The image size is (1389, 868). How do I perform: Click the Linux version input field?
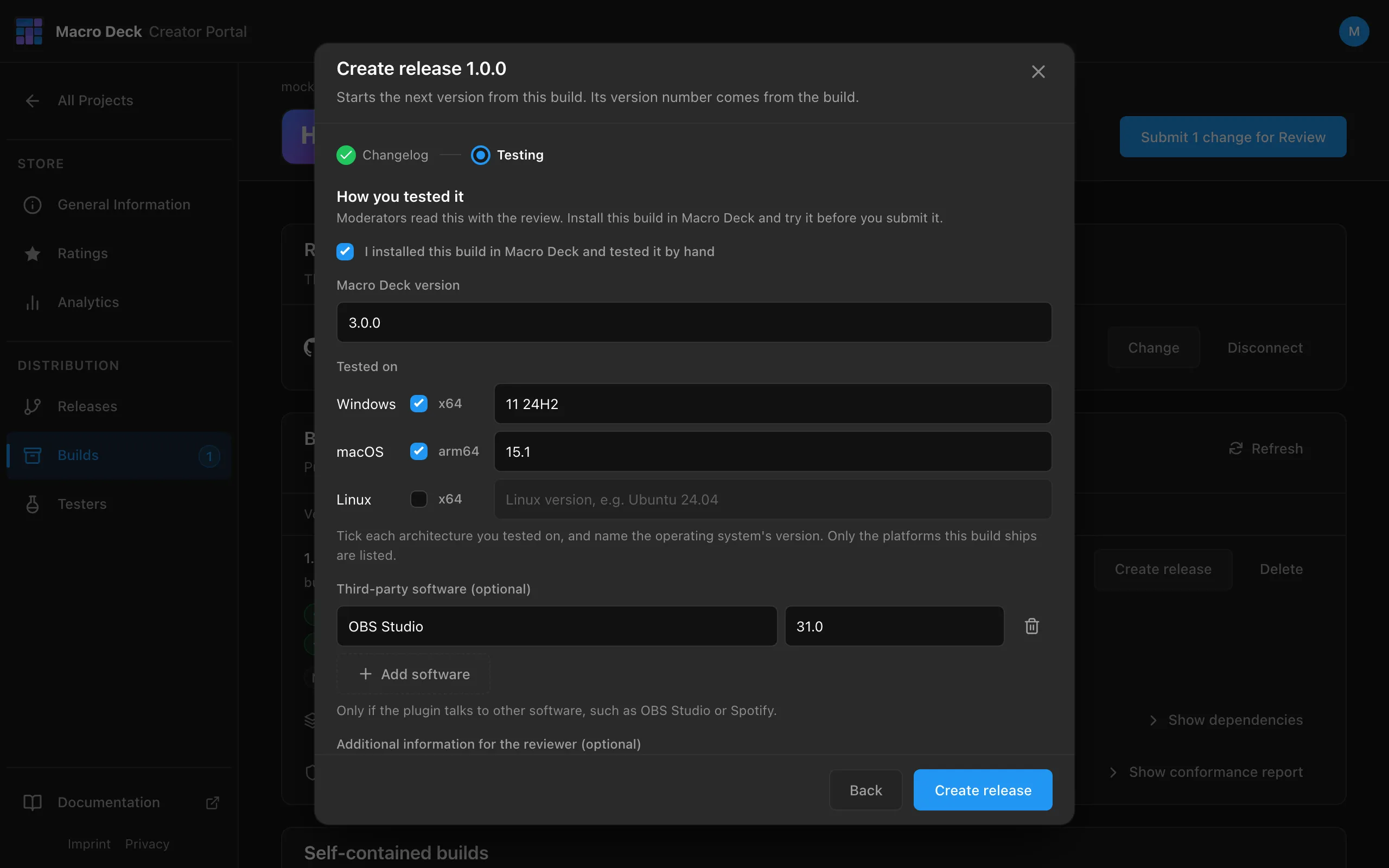[773, 499]
